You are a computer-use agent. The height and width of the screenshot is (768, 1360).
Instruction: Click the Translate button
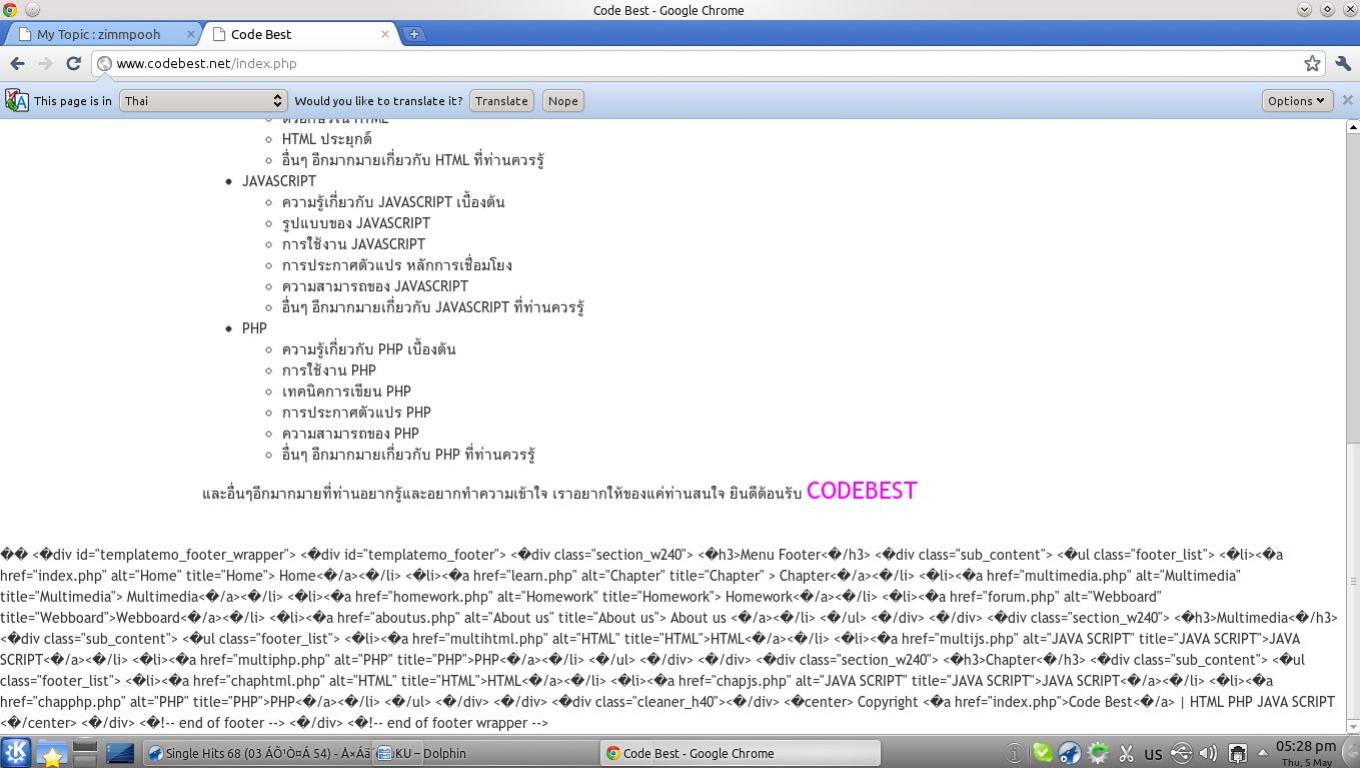pyautogui.click(x=501, y=101)
